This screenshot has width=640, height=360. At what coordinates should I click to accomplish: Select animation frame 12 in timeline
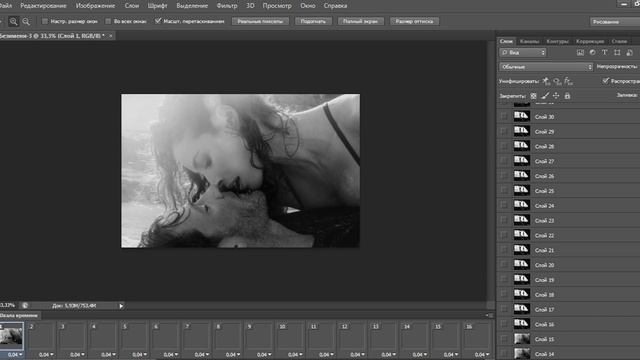(x=352, y=336)
